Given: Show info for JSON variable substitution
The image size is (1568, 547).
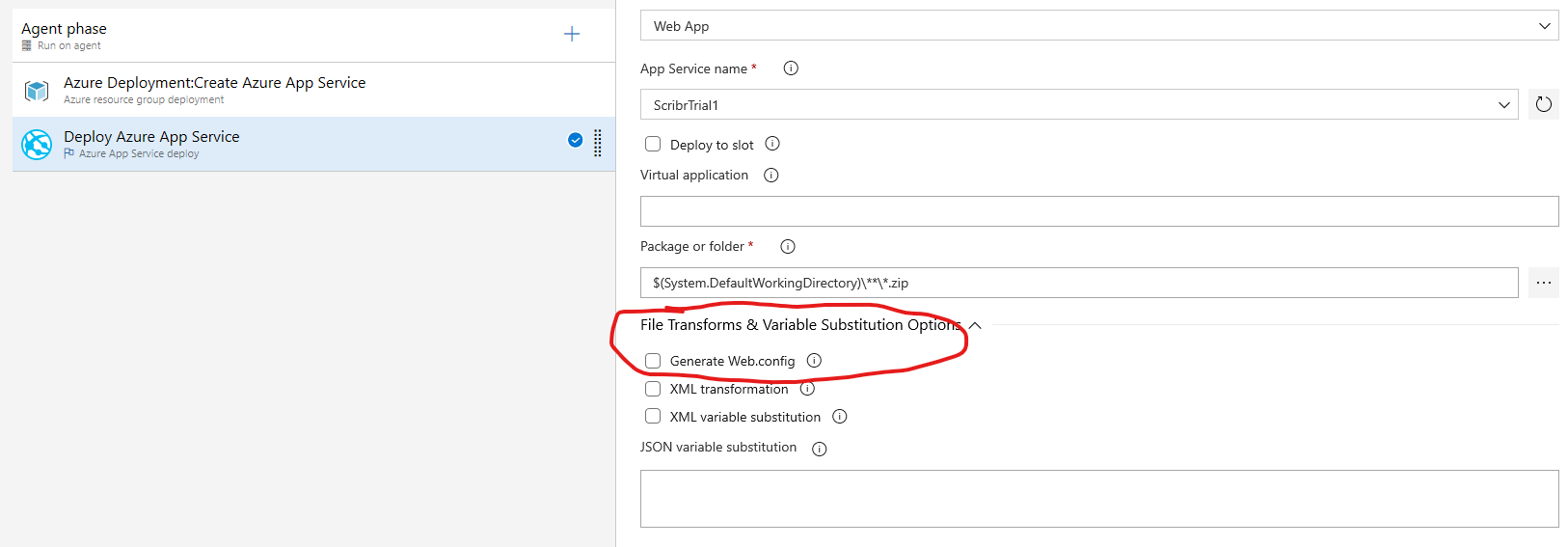Looking at the screenshot, I should coord(820,449).
